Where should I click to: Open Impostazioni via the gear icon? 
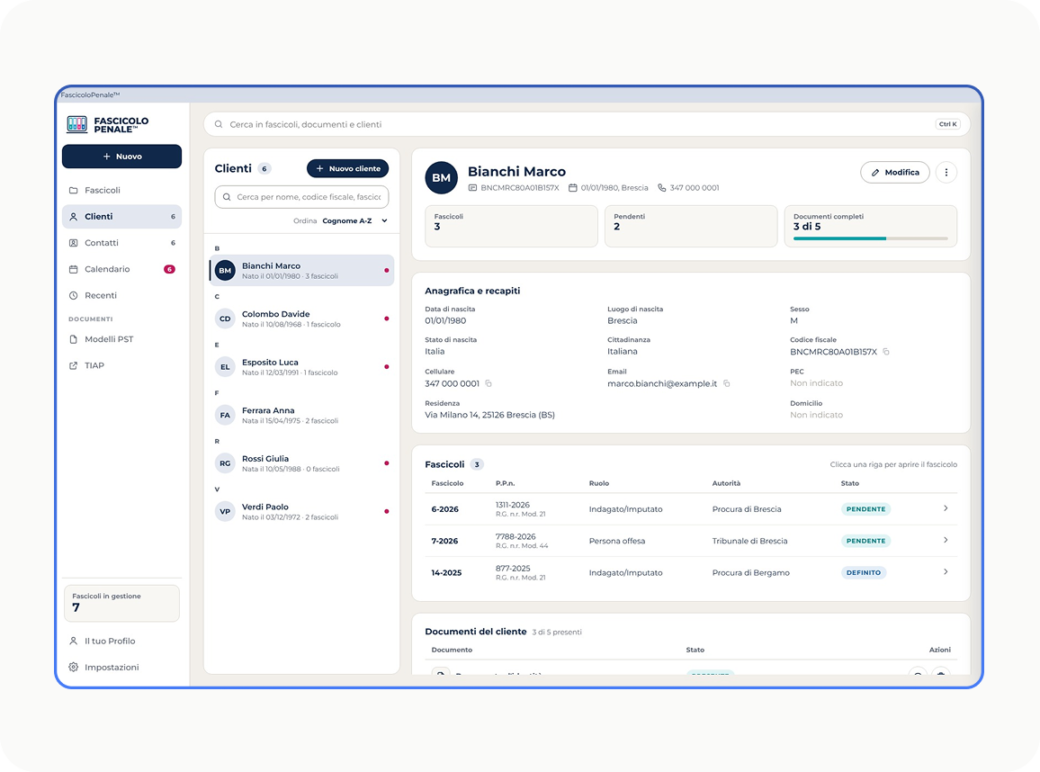[73, 667]
